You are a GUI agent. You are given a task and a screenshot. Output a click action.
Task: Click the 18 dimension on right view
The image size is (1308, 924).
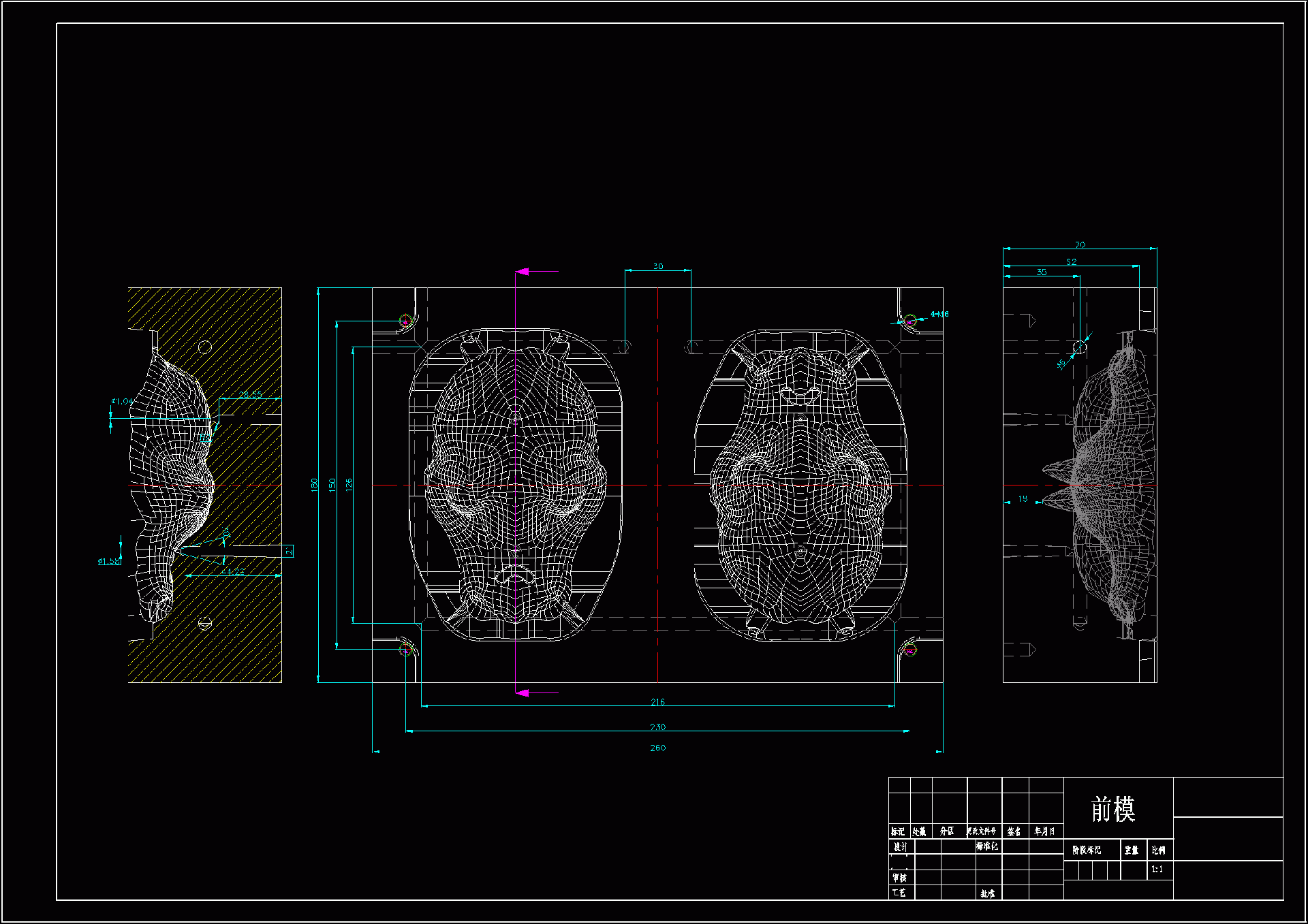point(1023,499)
